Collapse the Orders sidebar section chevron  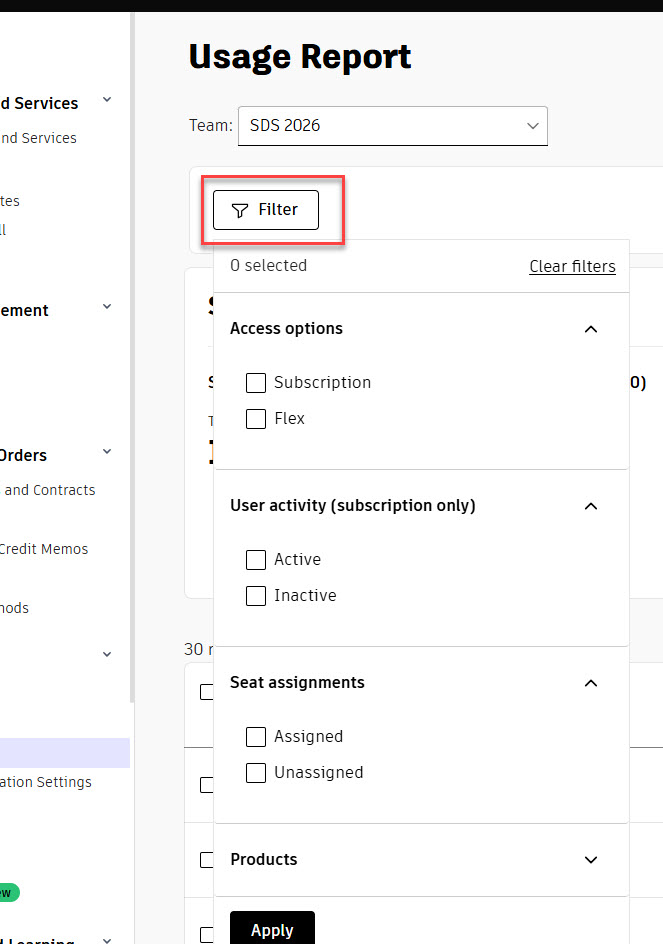click(107, 452)
